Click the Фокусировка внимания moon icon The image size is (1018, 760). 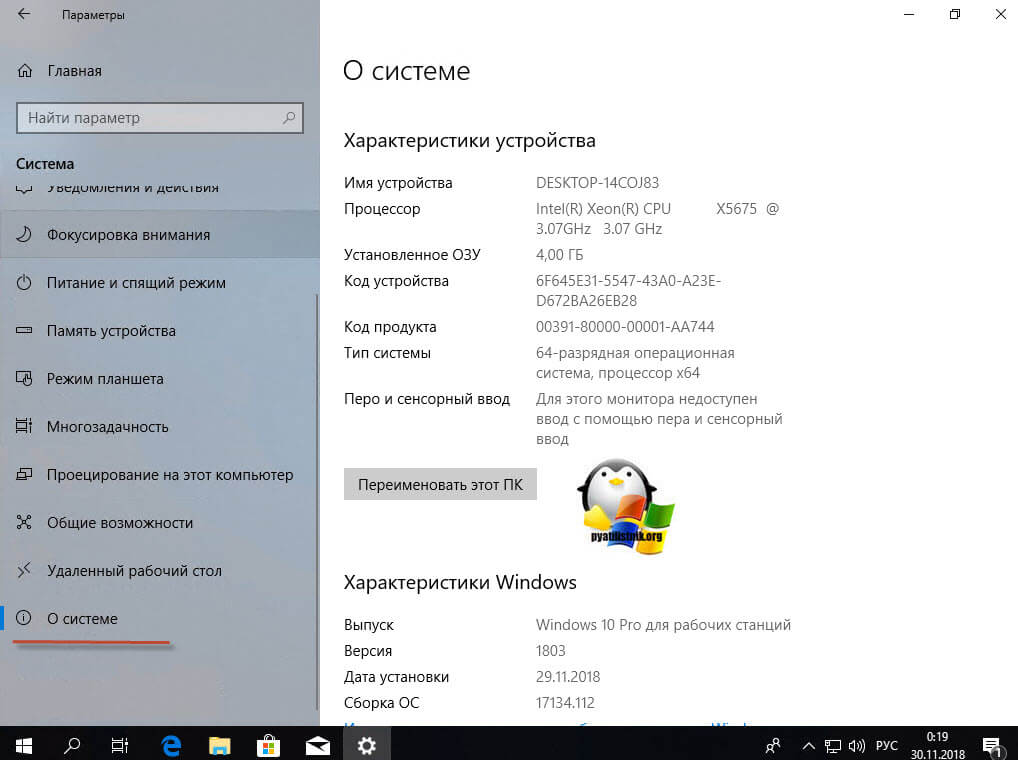tap(24, 234)
